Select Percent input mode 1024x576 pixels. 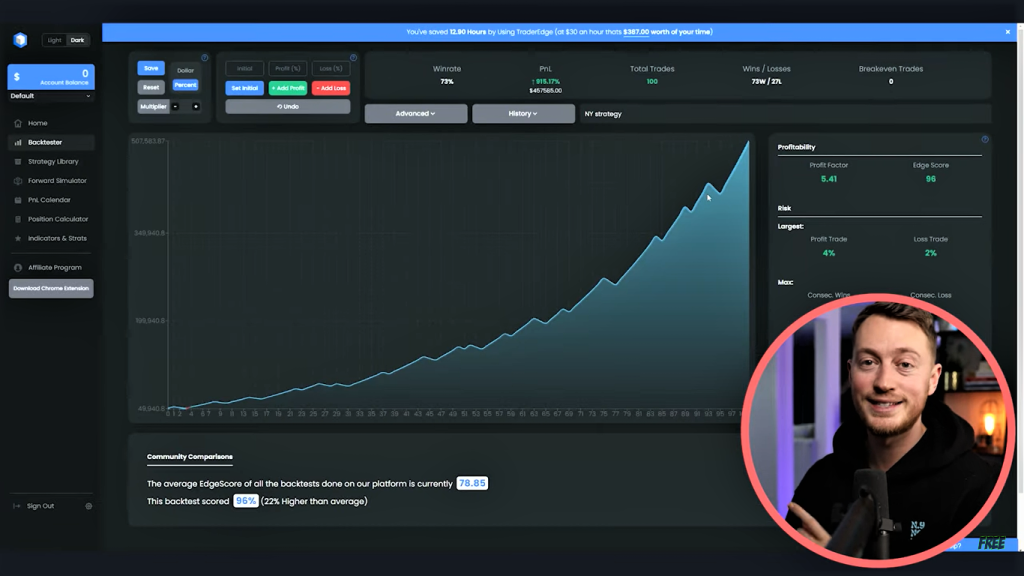coord(185,85)
